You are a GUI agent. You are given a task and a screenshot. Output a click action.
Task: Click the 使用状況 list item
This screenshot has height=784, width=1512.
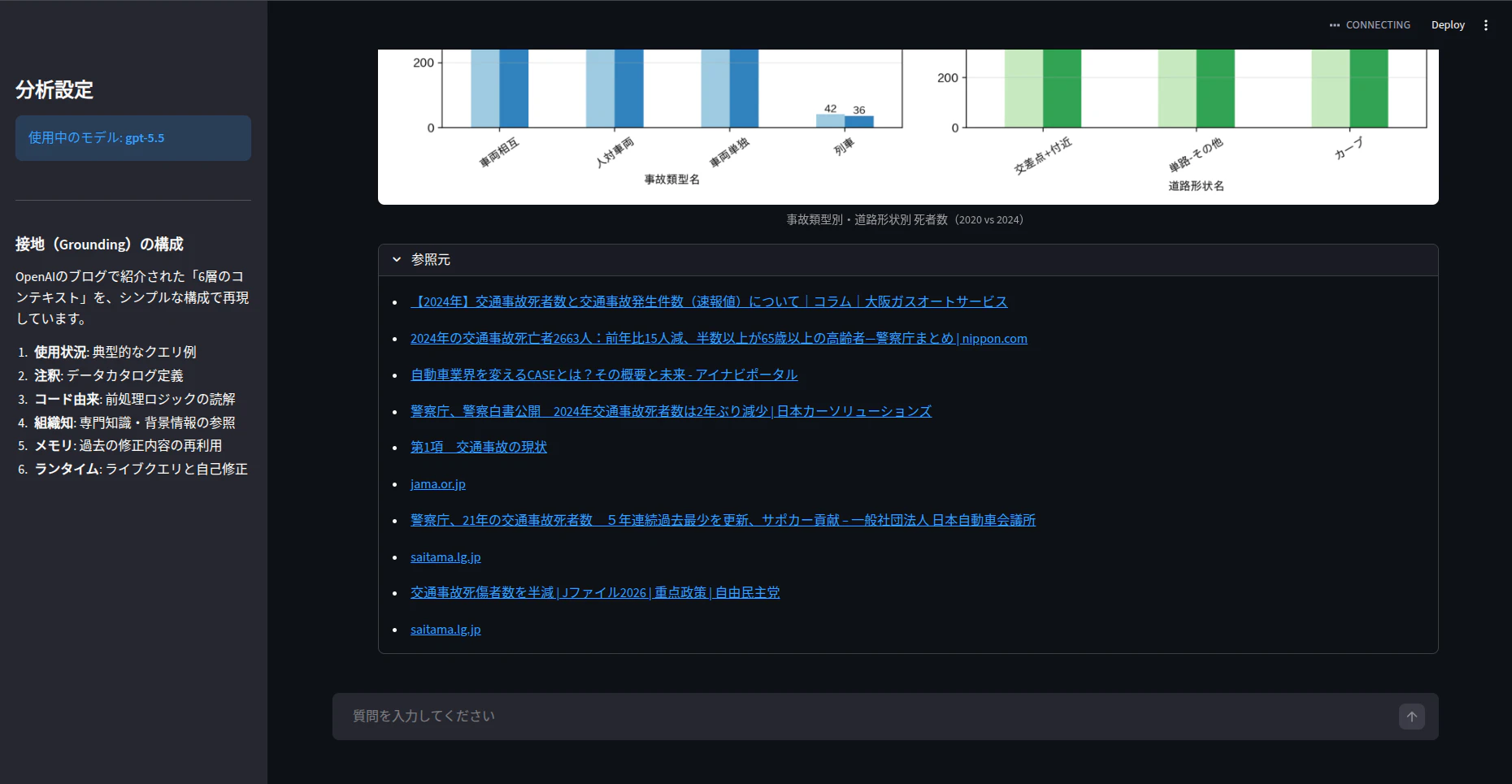coord(115,352)
